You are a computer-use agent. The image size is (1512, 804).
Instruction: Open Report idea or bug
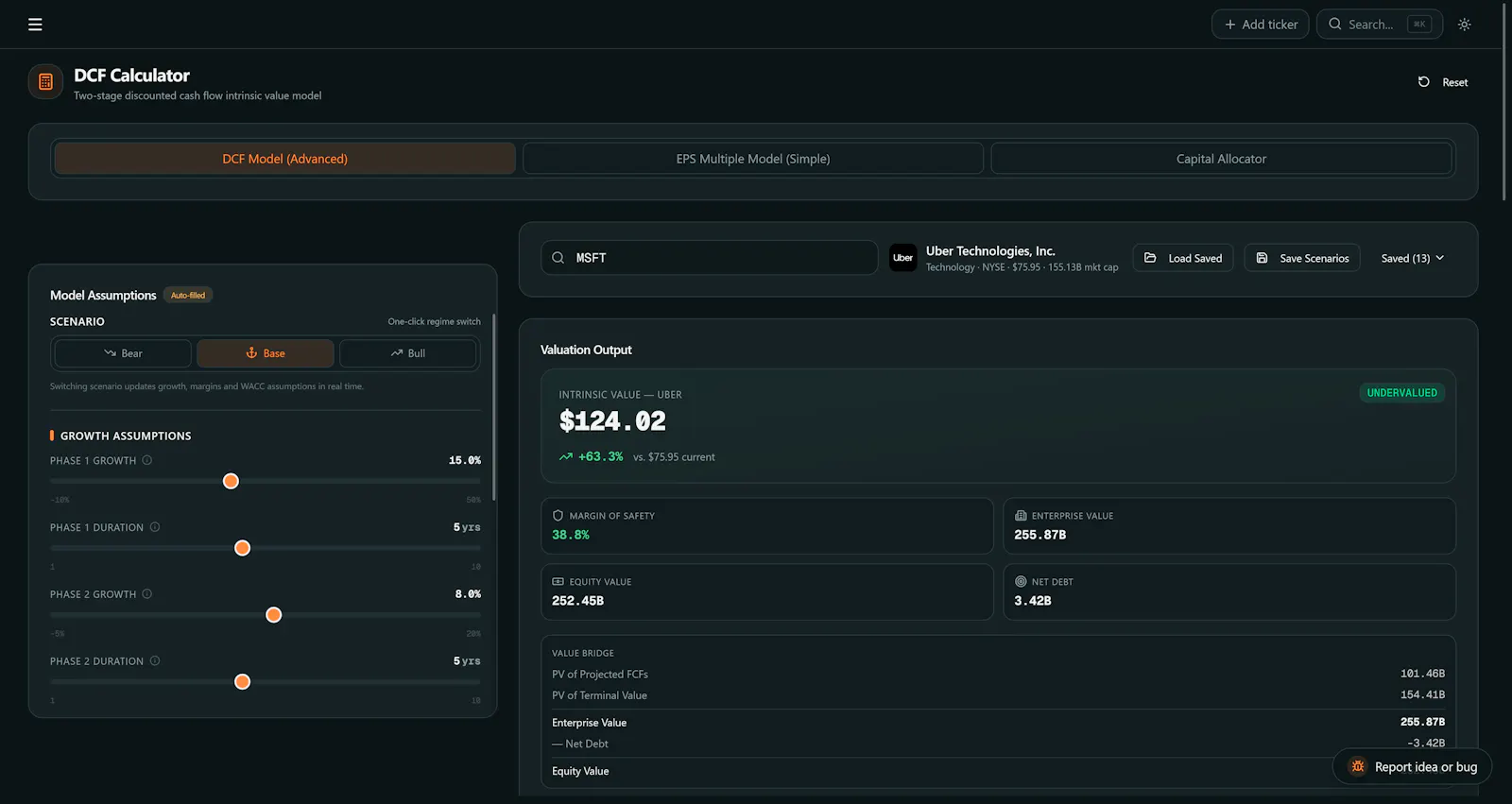point(1412,766)
